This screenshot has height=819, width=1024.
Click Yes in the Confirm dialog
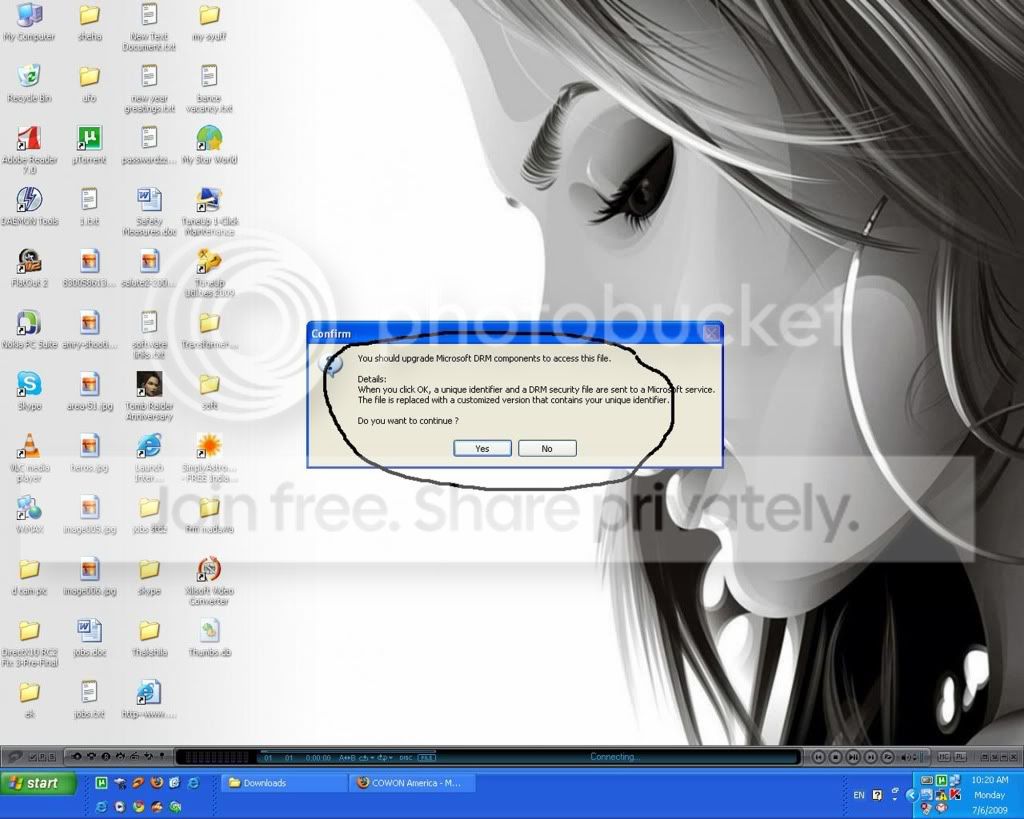point(482,449)
